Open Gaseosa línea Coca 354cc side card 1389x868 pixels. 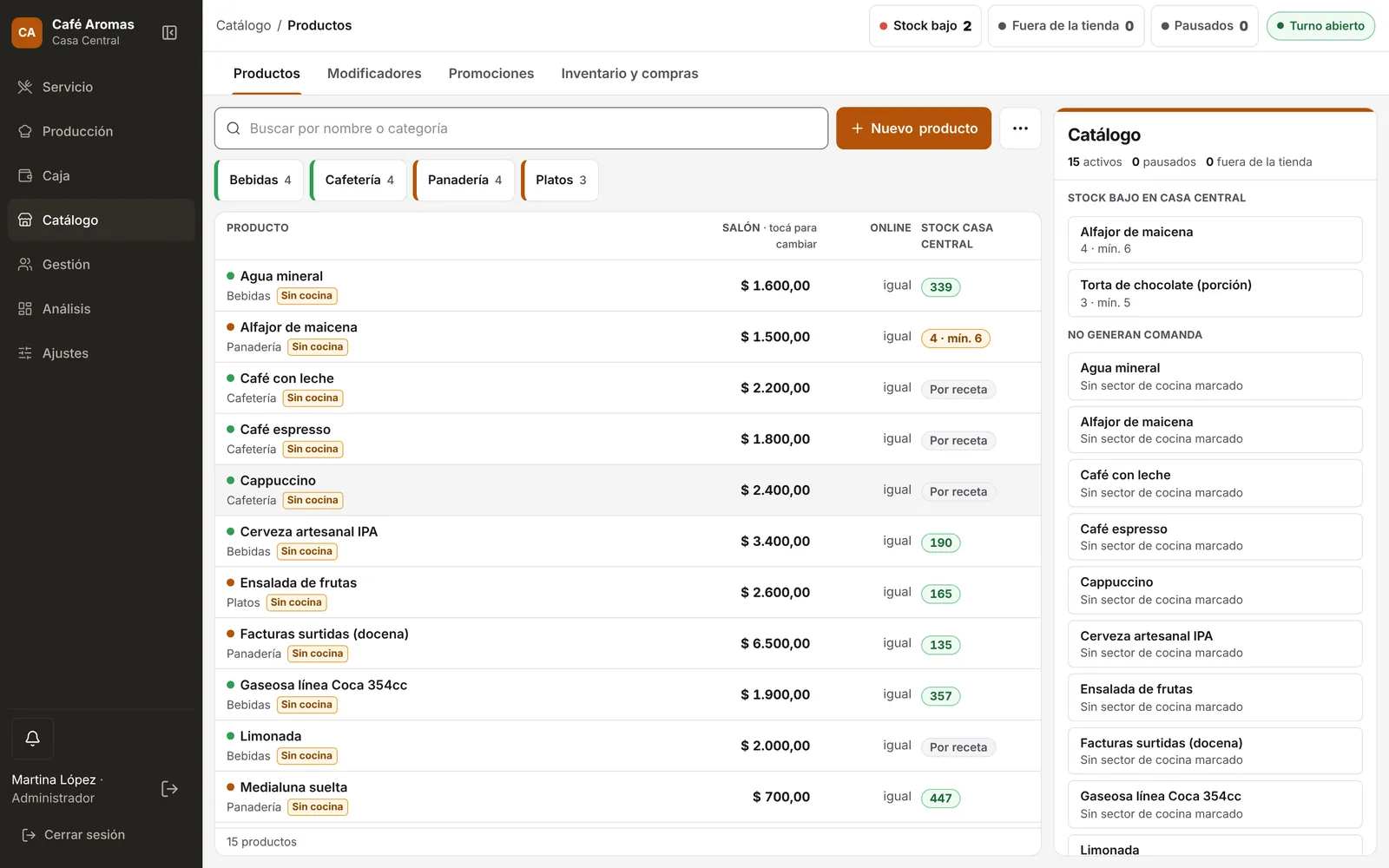tap(1215, 805)
